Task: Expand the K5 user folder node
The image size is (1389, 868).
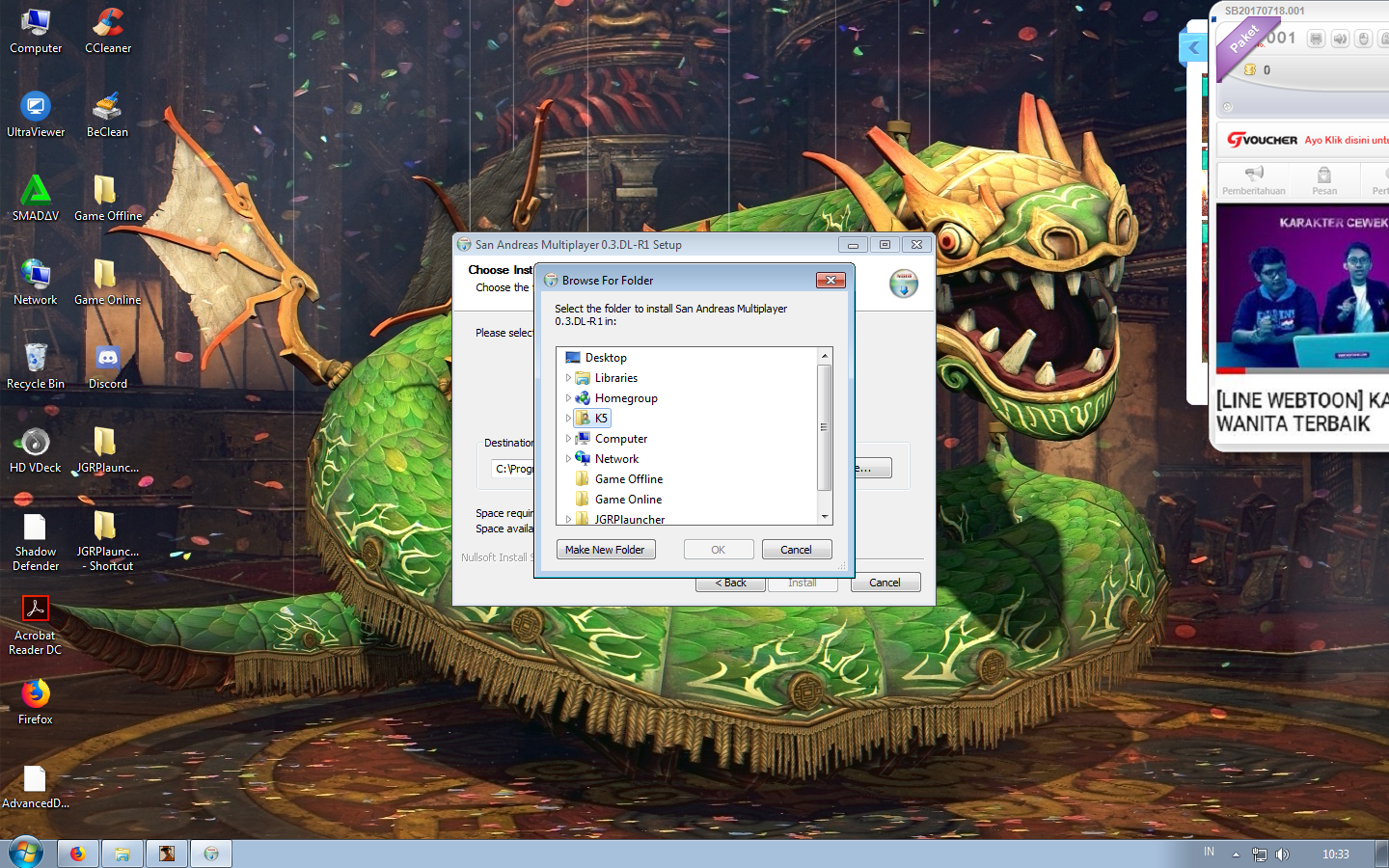Action: coord(568,419)
